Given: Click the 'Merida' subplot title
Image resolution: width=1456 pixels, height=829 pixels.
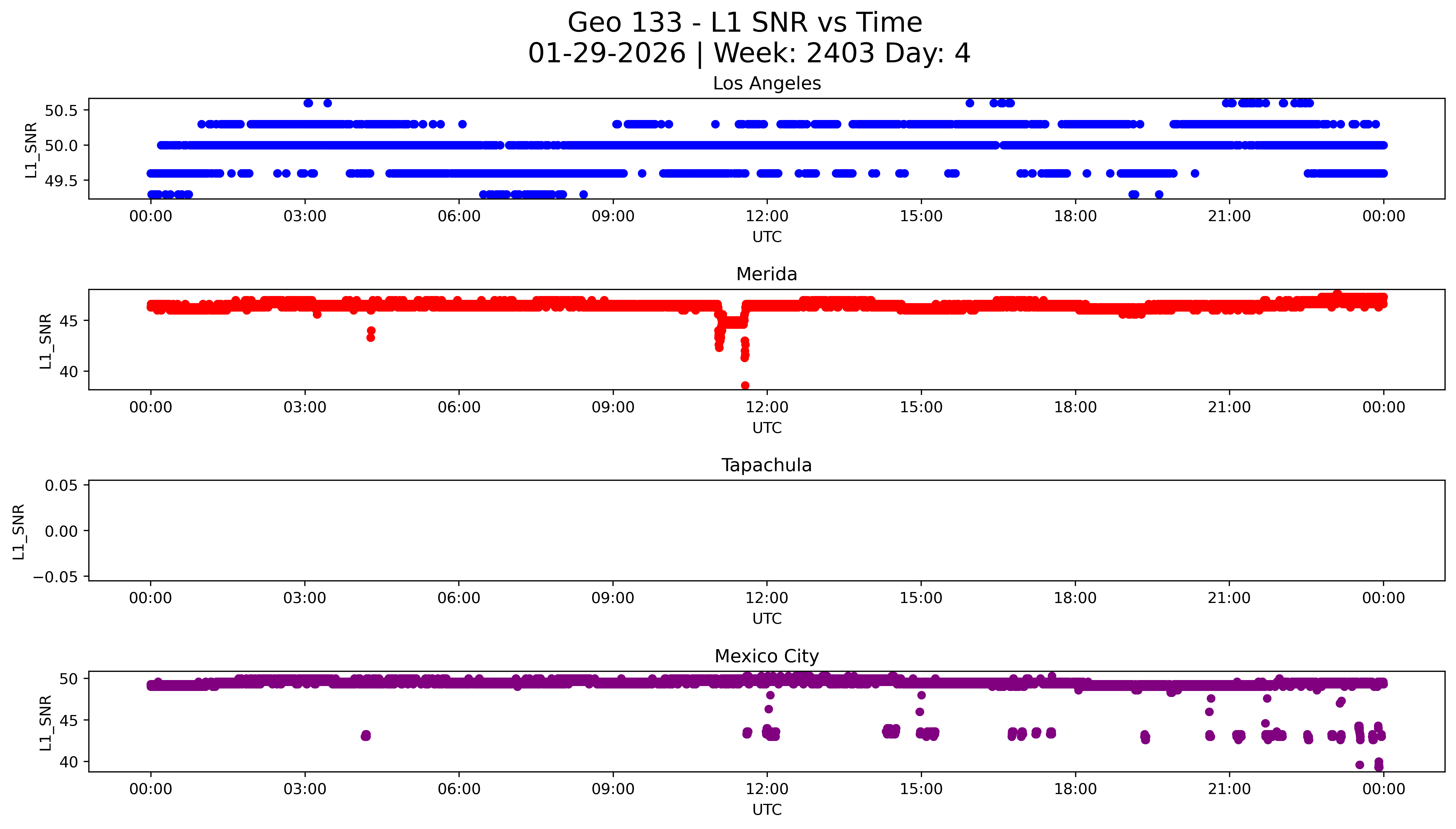Looking at the screenshot, I should [x=766, y=274].
